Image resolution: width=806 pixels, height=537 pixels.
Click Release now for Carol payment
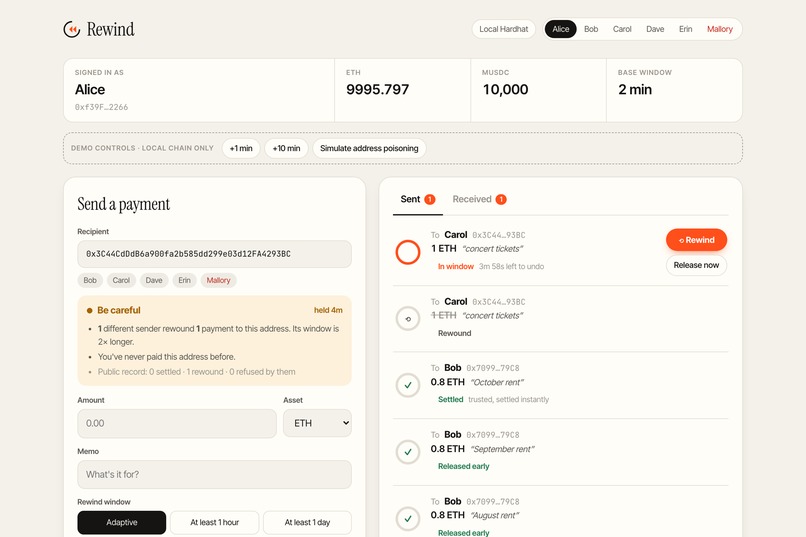[697, 265]
